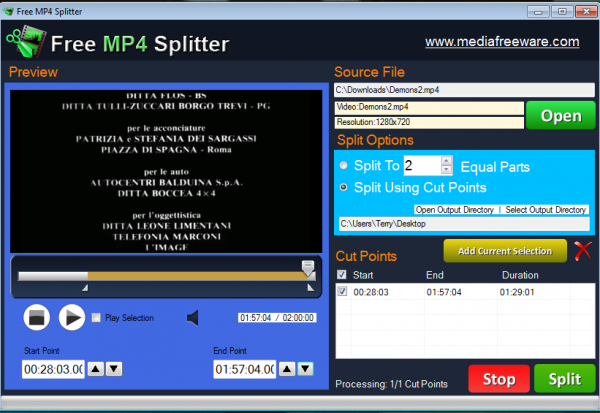
Task: Open the www.mediafreeware.com link
Action: click(502, 41)
